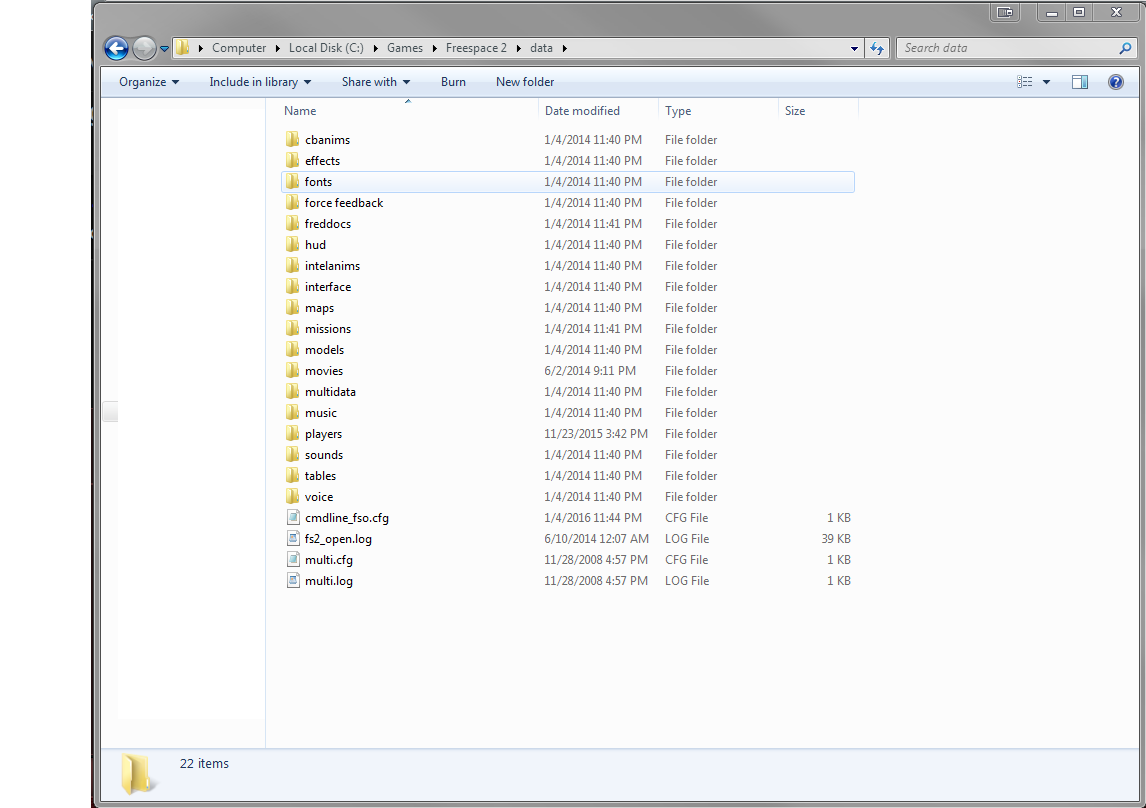Viewport: 1146px width, 808px height.
Task: Select the multidata folder icon
Action: click(292, 392)
